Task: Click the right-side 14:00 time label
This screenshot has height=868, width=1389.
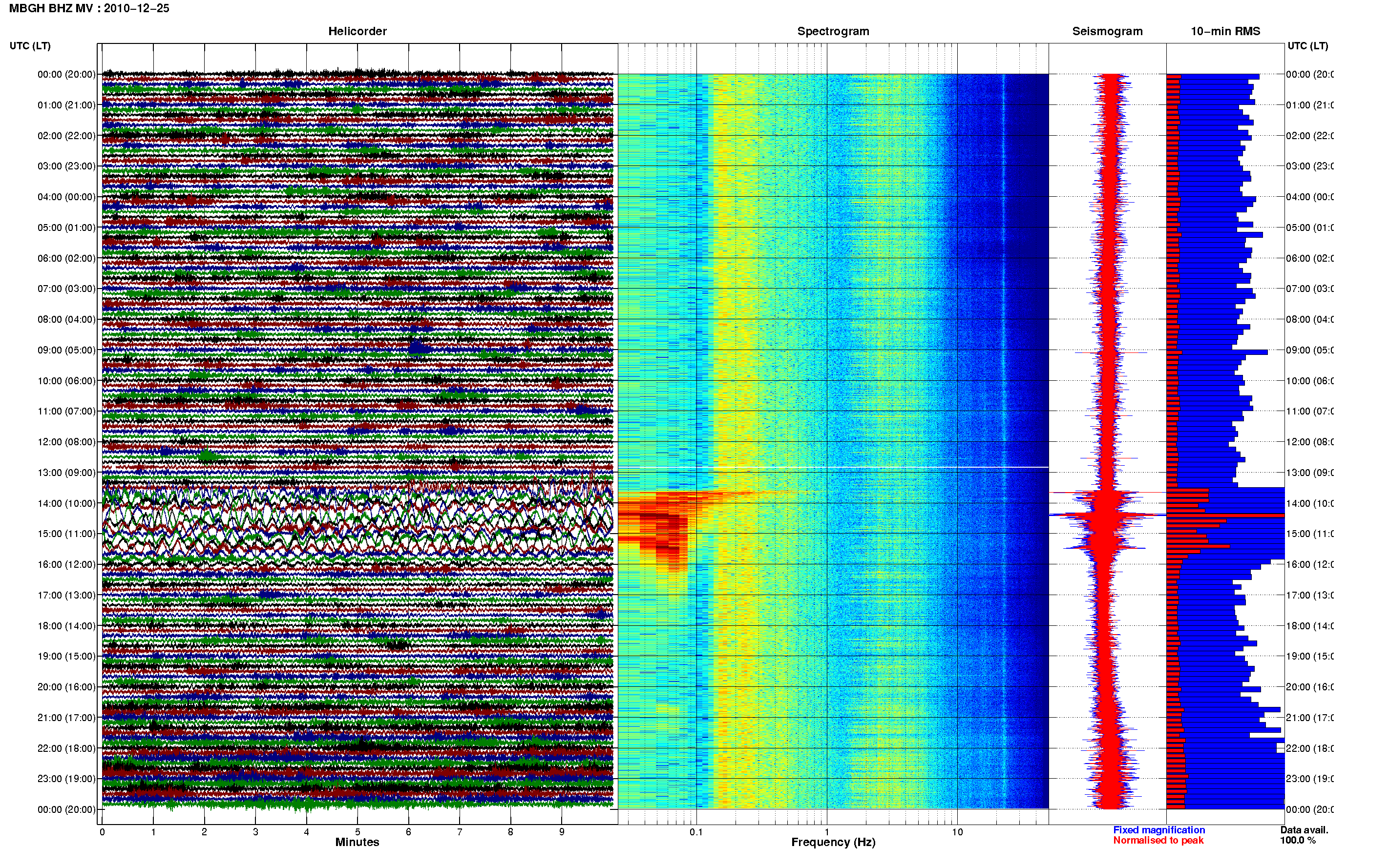Action: (1310, 503)
